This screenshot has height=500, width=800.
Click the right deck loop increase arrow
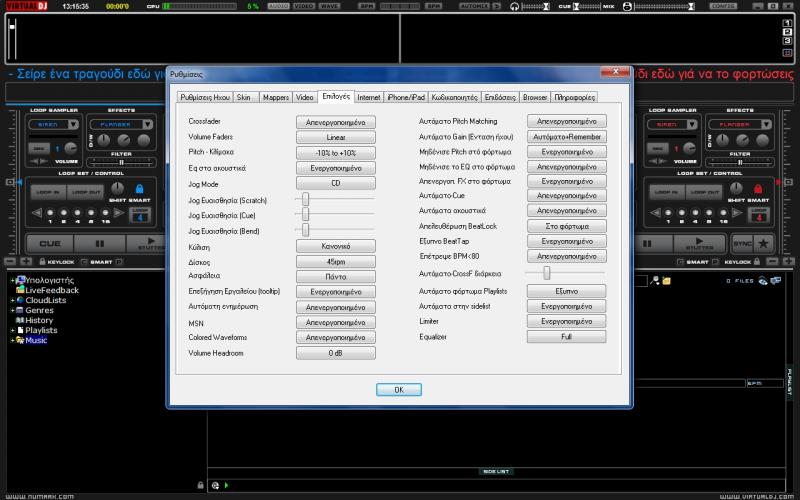point(738,213)
